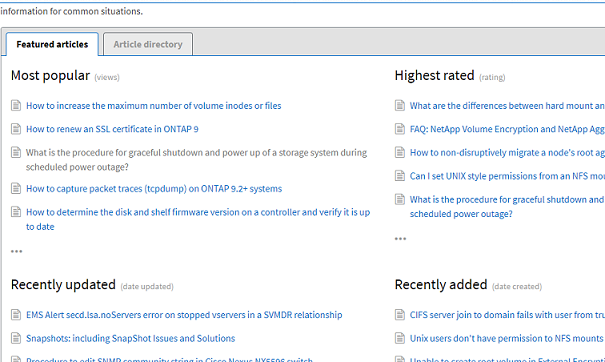The width and height of the screenshot is (605, 362).
Task: Expand more Highest rated articles via ellipsis
Action: click(x=401, y=239)
